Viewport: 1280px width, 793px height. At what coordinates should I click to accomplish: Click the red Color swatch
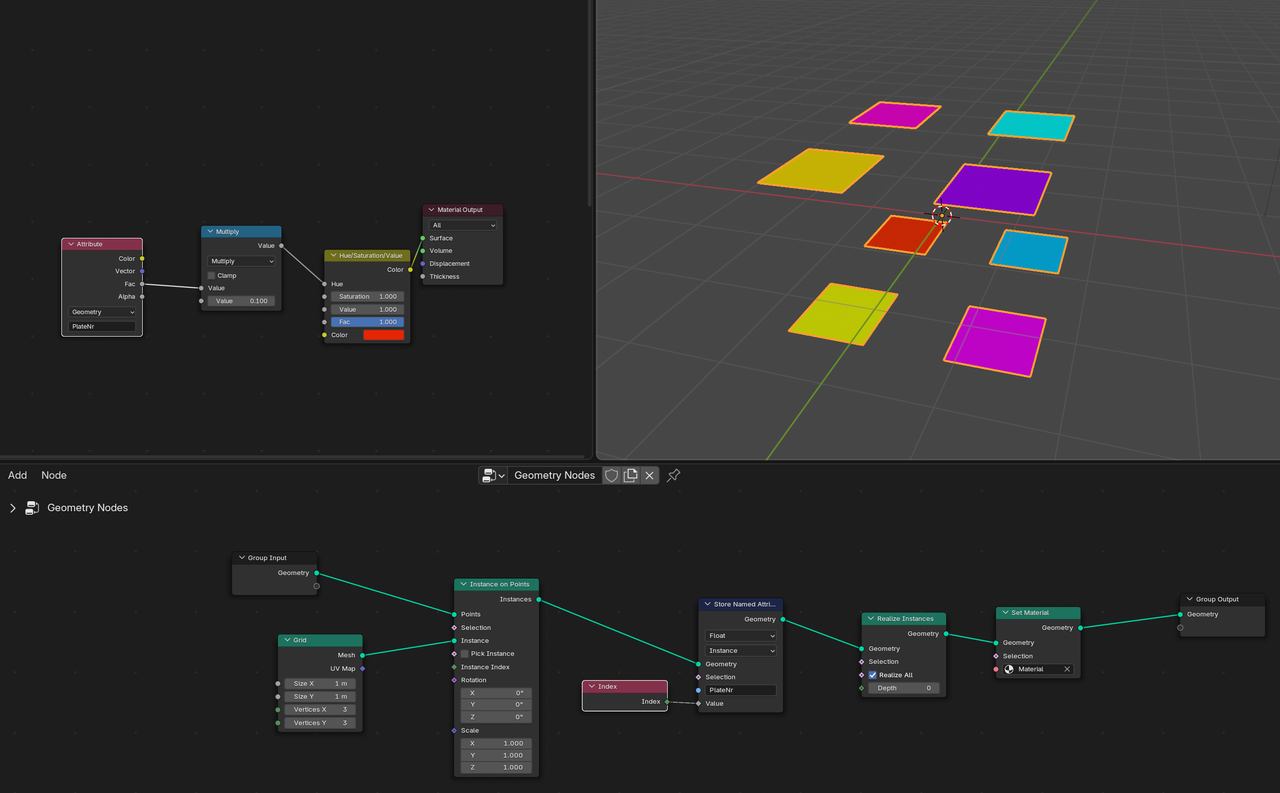[x=383, y=335]
